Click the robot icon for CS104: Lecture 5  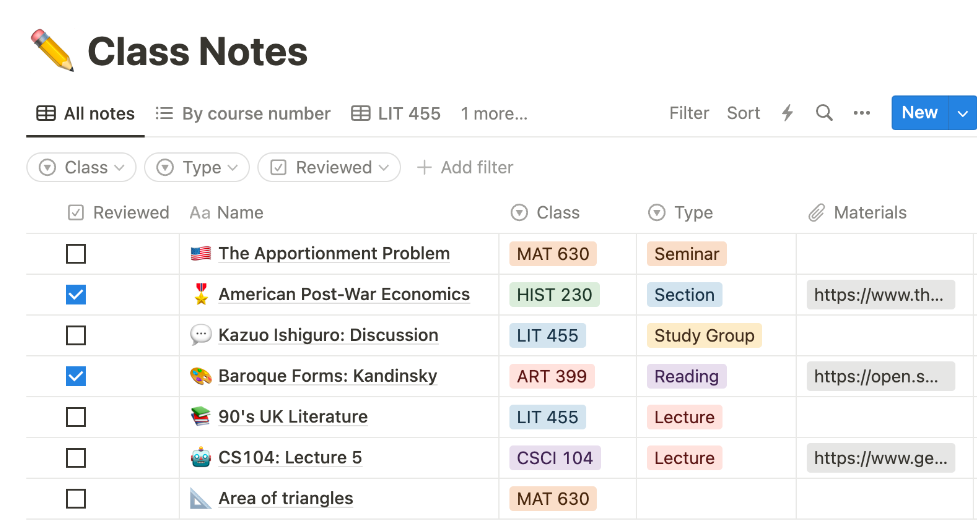(x=201, y=458)
